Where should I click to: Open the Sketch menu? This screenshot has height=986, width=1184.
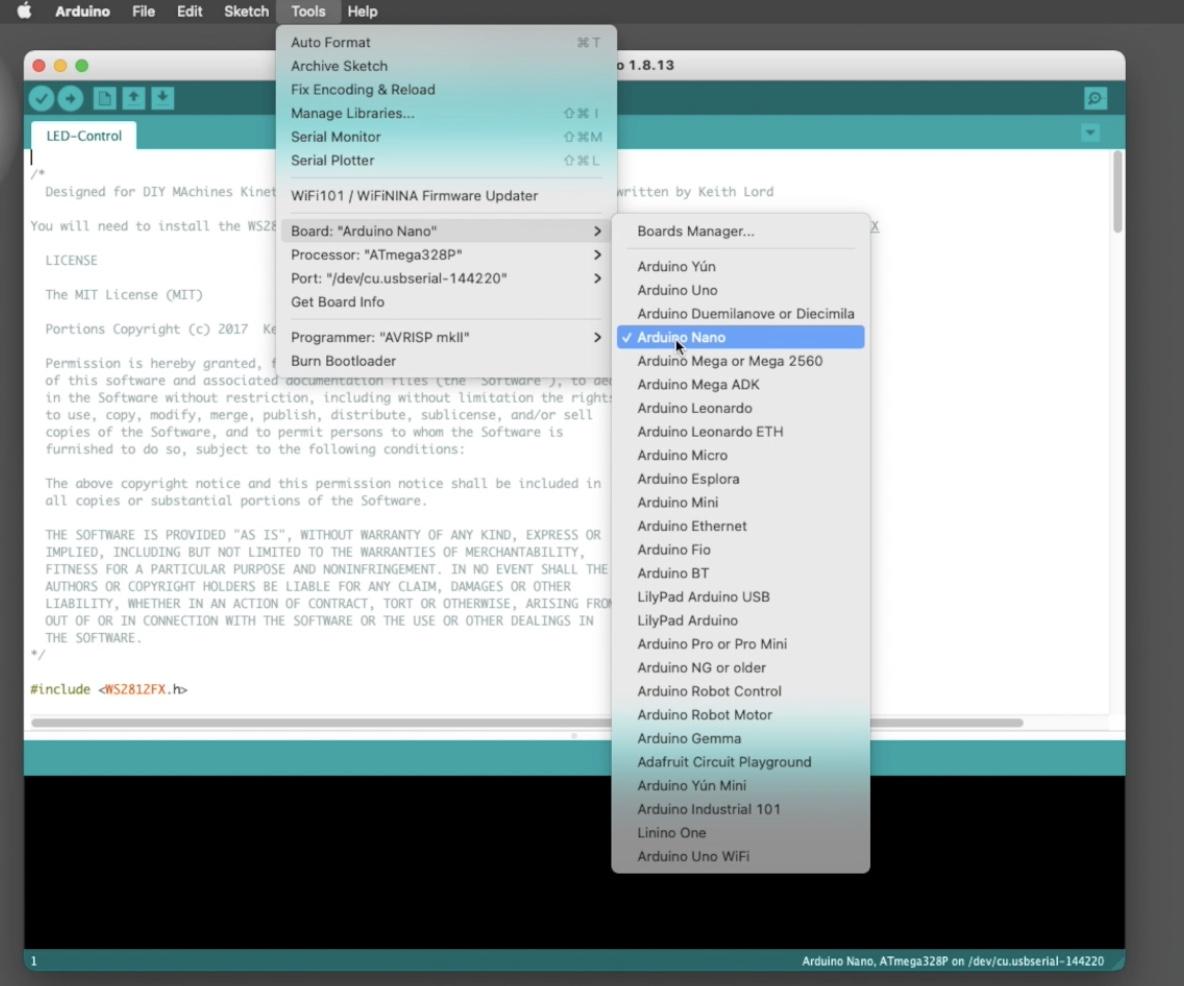pos(245,11)
